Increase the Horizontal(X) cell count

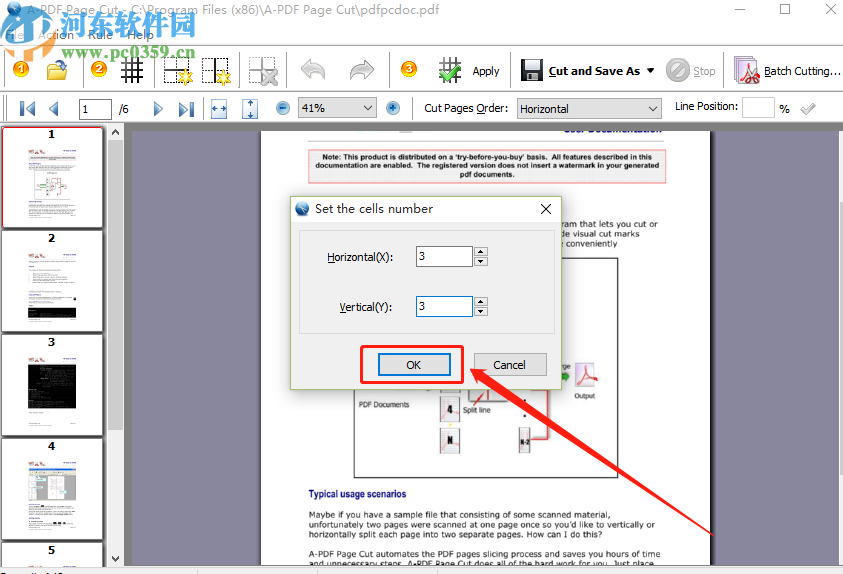(x=481, y=252)
